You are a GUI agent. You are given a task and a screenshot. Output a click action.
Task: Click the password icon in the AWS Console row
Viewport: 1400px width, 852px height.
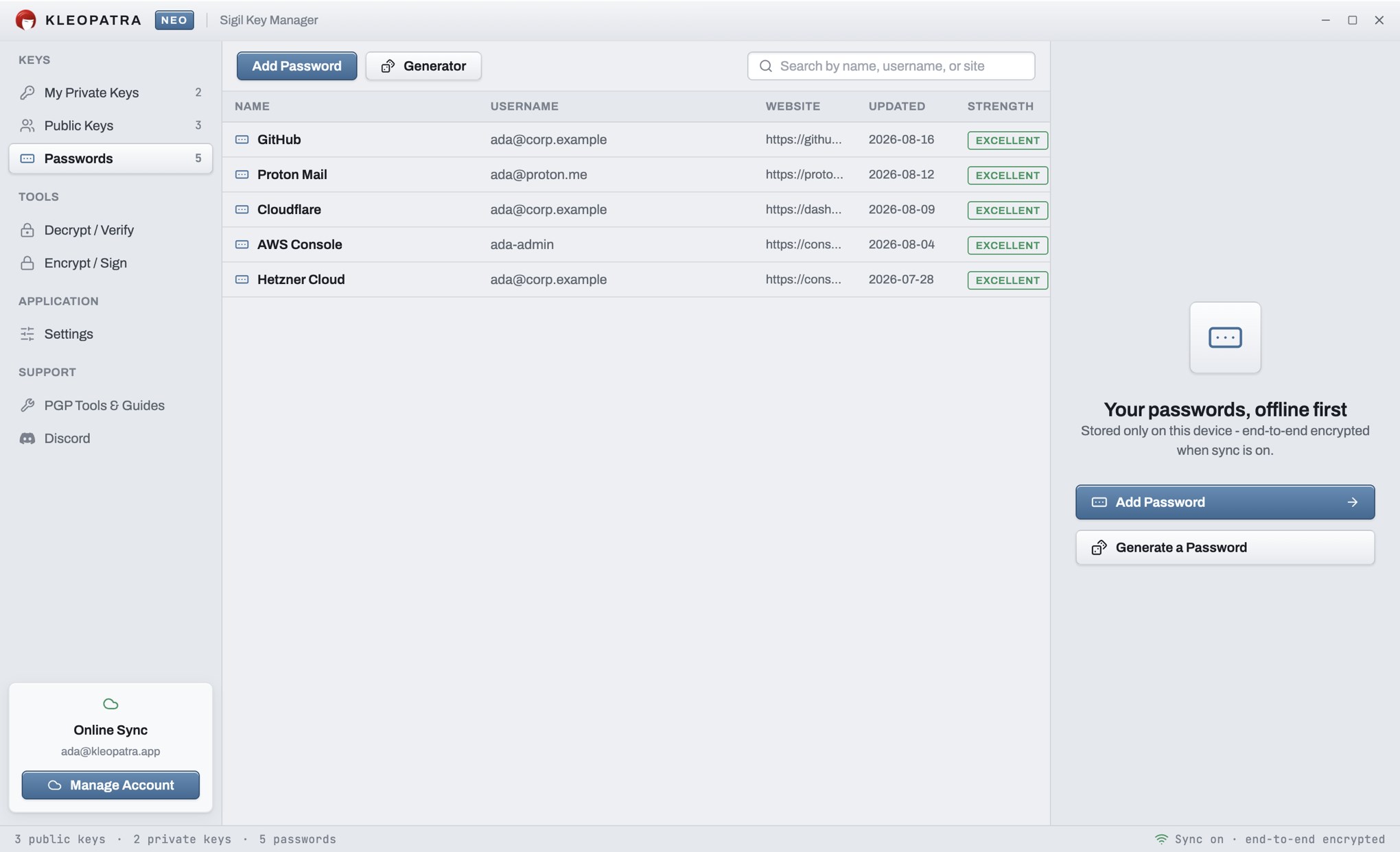pos(242,244)
